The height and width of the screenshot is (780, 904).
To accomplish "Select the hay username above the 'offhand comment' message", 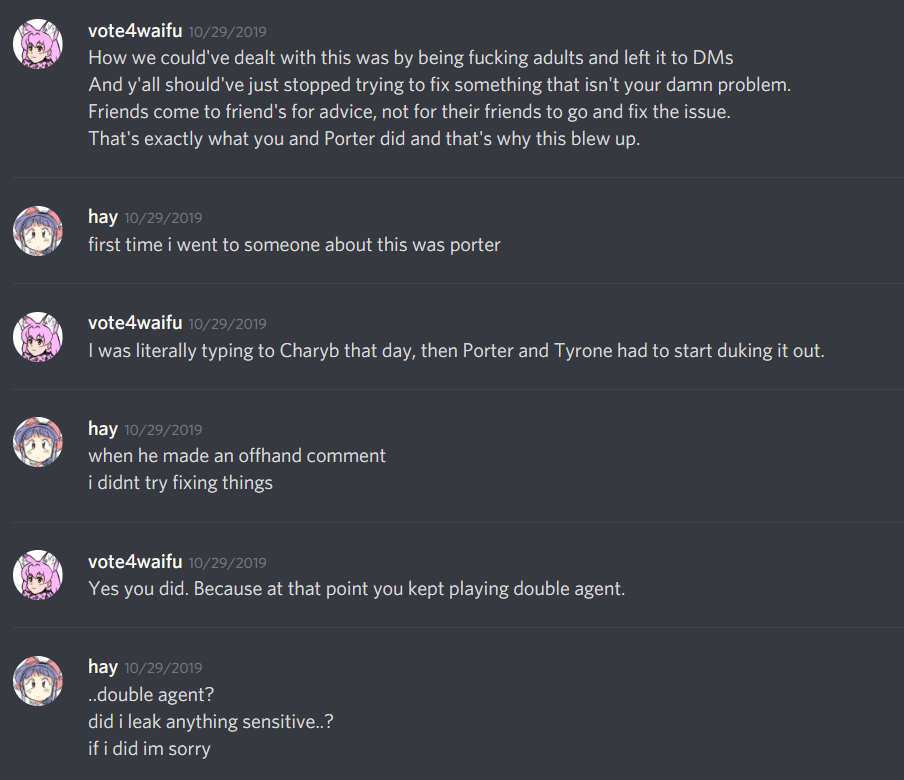I will click(x=103, y=429).
